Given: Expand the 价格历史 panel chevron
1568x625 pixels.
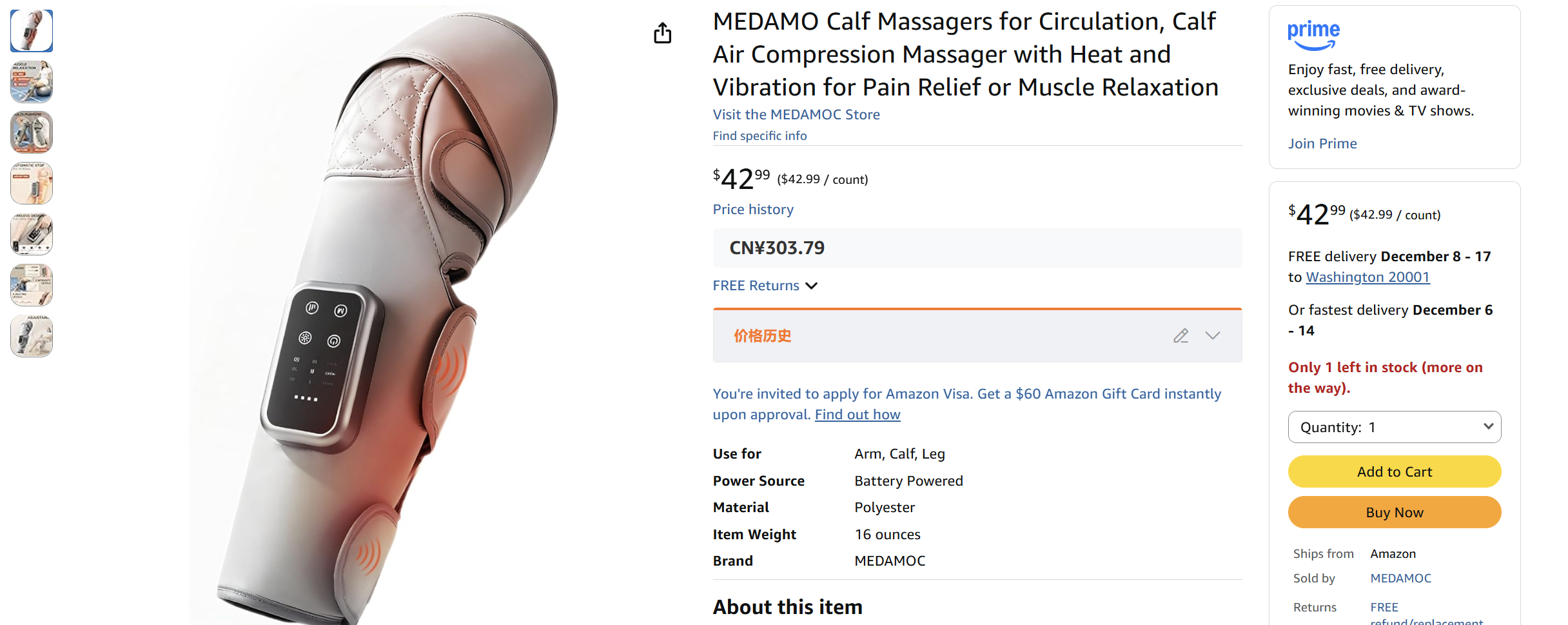Looking at the screenshot, I should coord(1213,335).
